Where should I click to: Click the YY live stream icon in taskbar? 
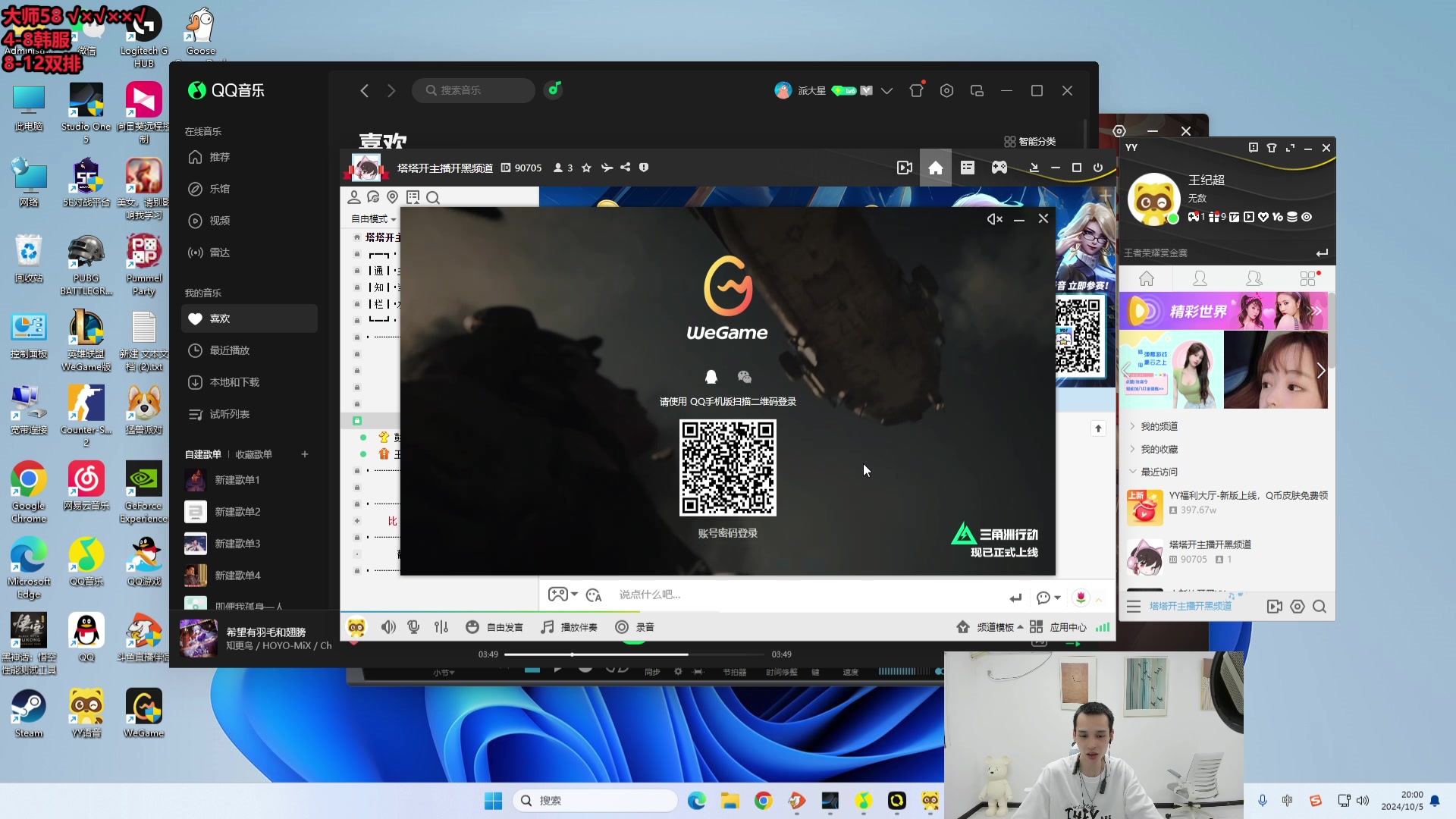[931, 800]
